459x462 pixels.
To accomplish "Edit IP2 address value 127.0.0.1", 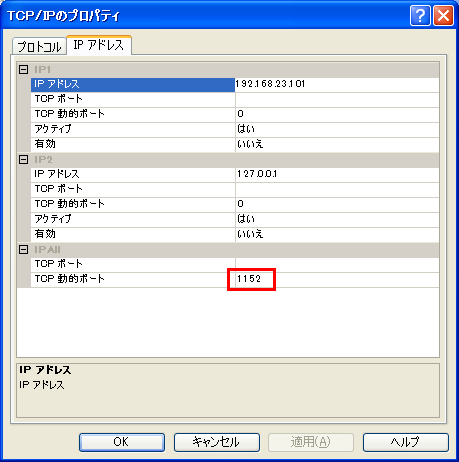I will coord(337,174).
